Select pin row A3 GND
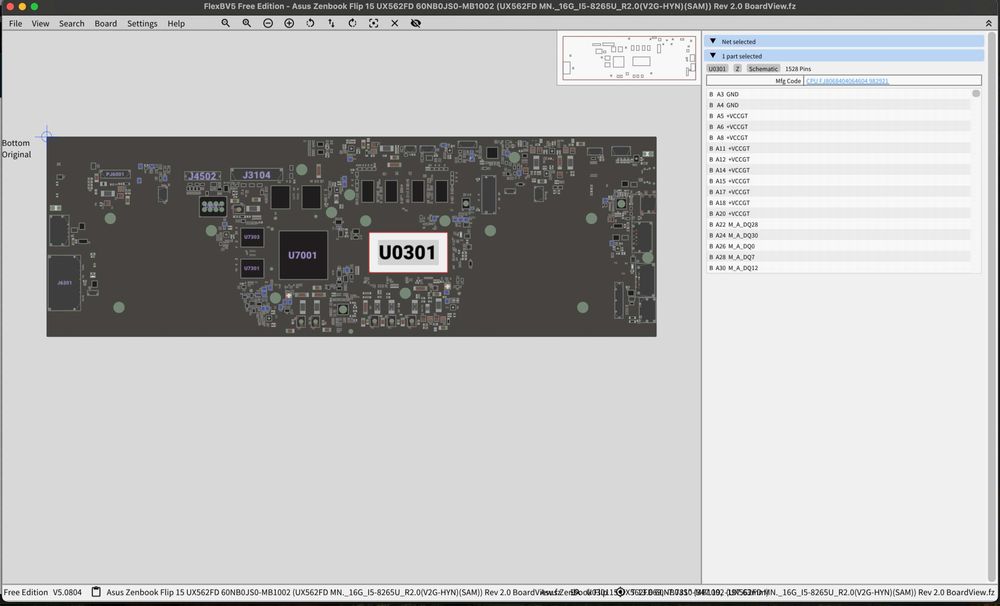The width and height of the screenshot is (1000, 606). click(839, 94)
